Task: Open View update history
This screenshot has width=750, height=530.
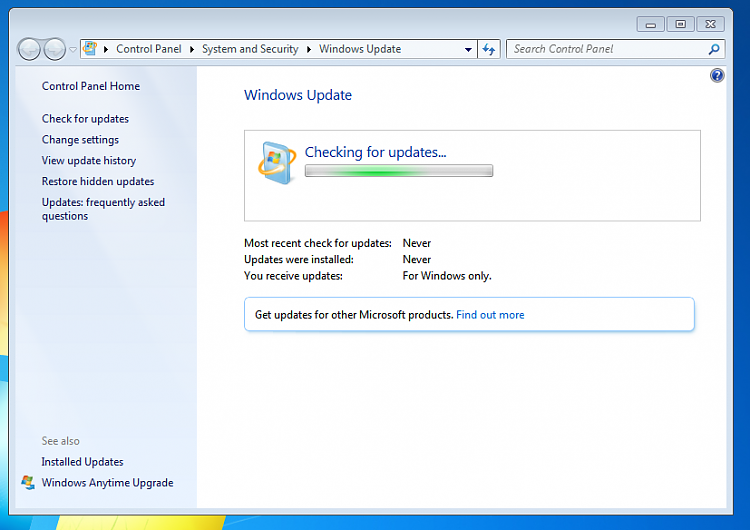Action: coord(89,161)
